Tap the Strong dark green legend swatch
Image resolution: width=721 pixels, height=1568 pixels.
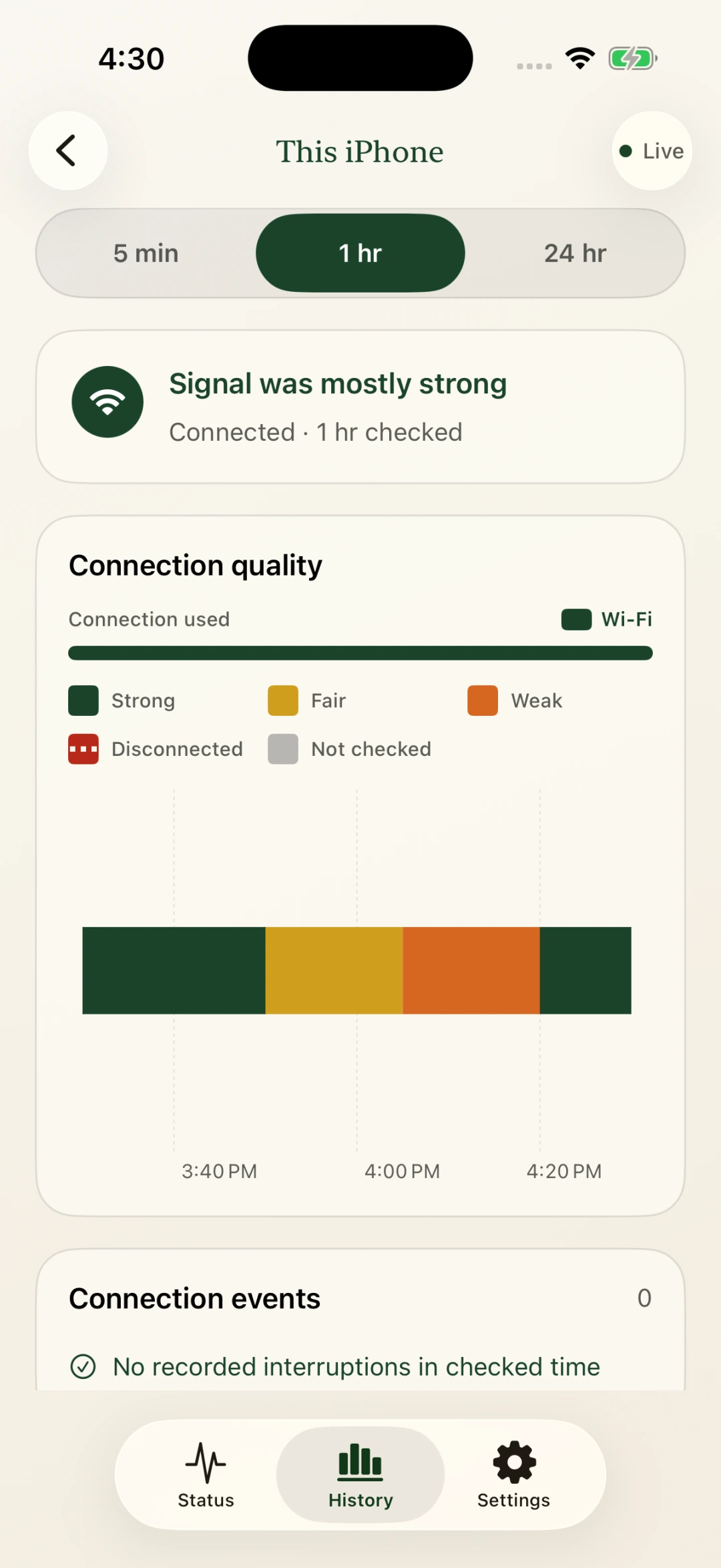coord(83,701)
